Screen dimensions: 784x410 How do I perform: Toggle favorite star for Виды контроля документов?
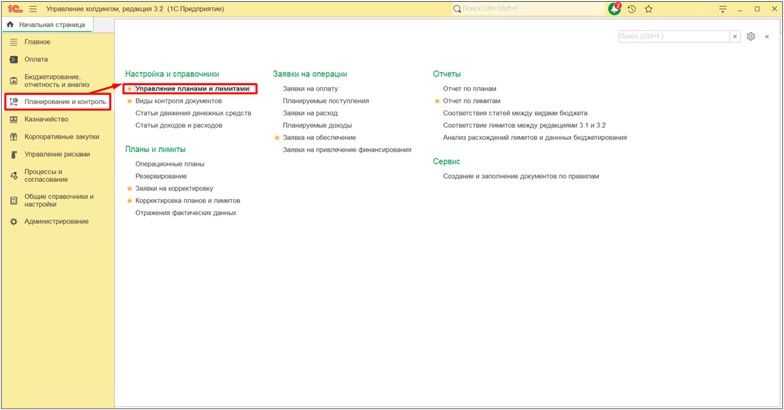point(129,101)
